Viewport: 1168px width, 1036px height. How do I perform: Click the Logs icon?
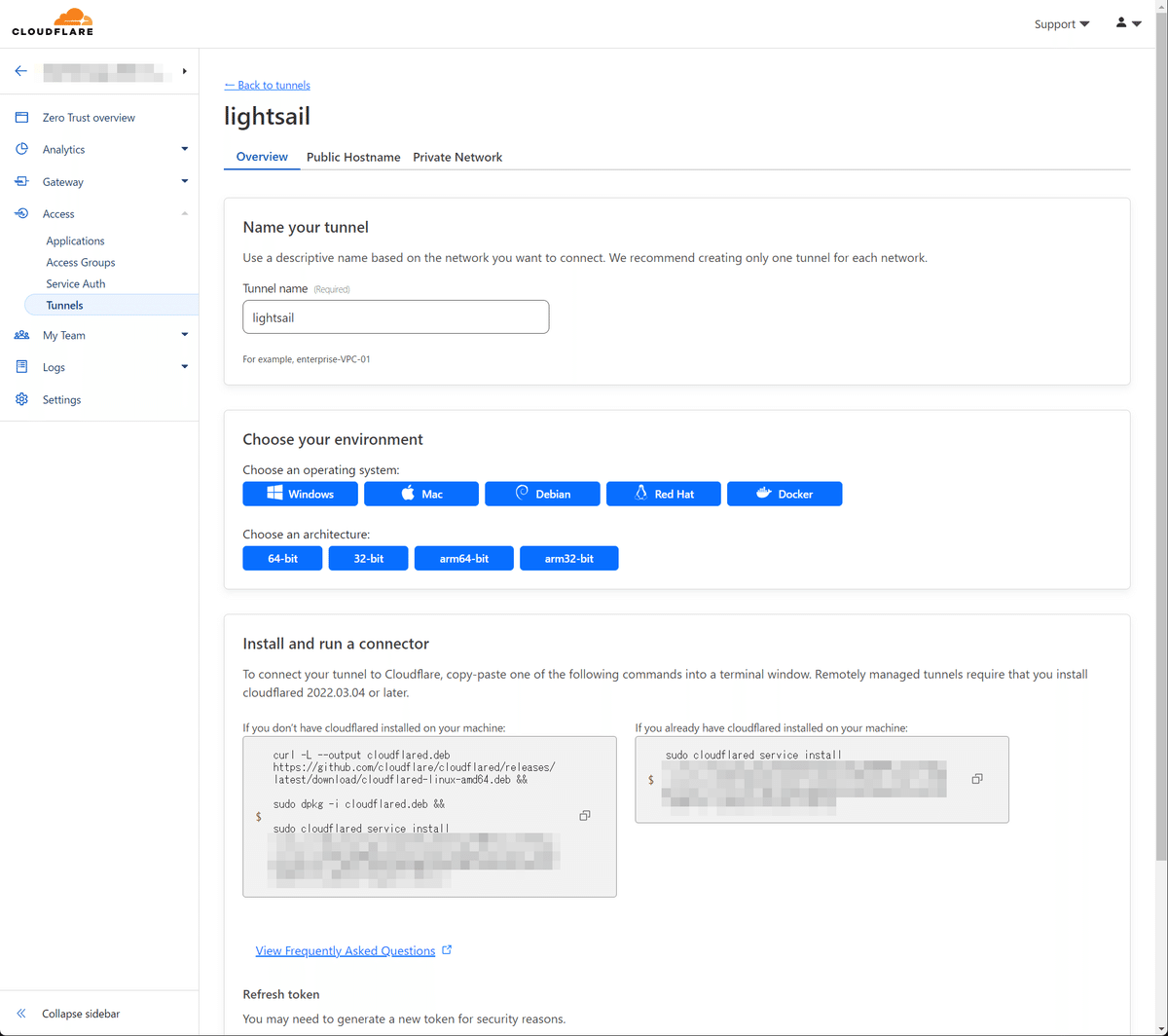[x=21, y=367]
